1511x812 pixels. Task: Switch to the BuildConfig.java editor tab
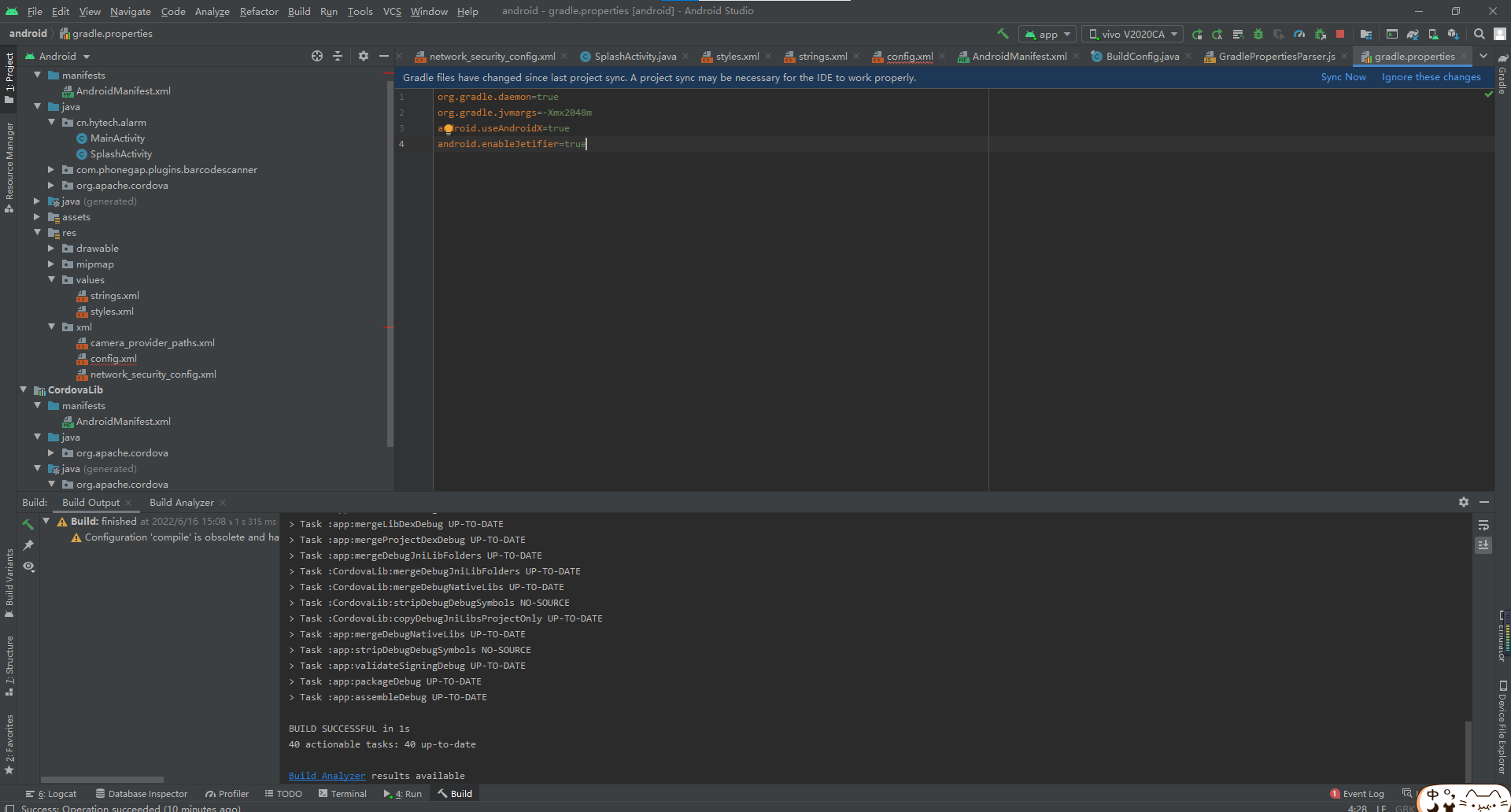click(x=1142, y=56)
